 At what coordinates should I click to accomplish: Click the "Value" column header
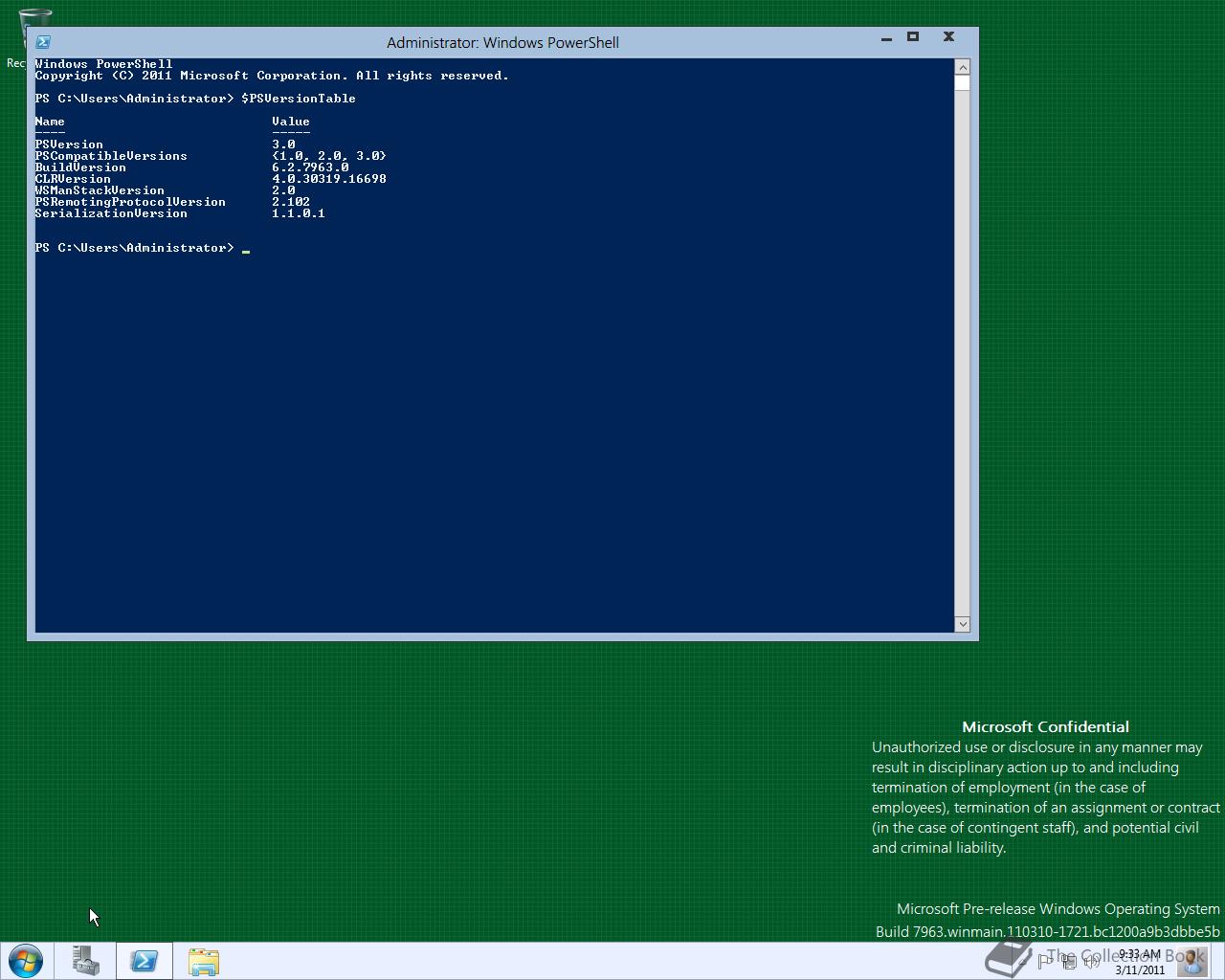click(x=291, y=122)
